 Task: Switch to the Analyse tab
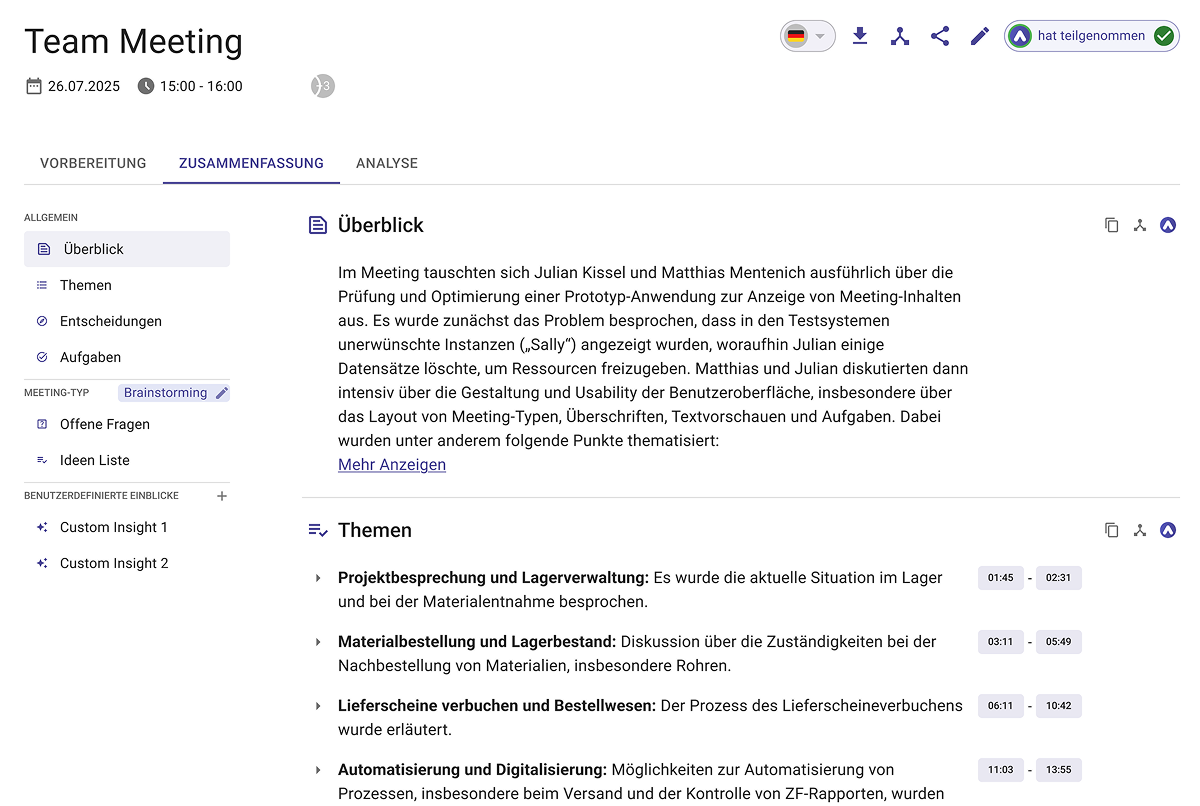coord(387,163)
